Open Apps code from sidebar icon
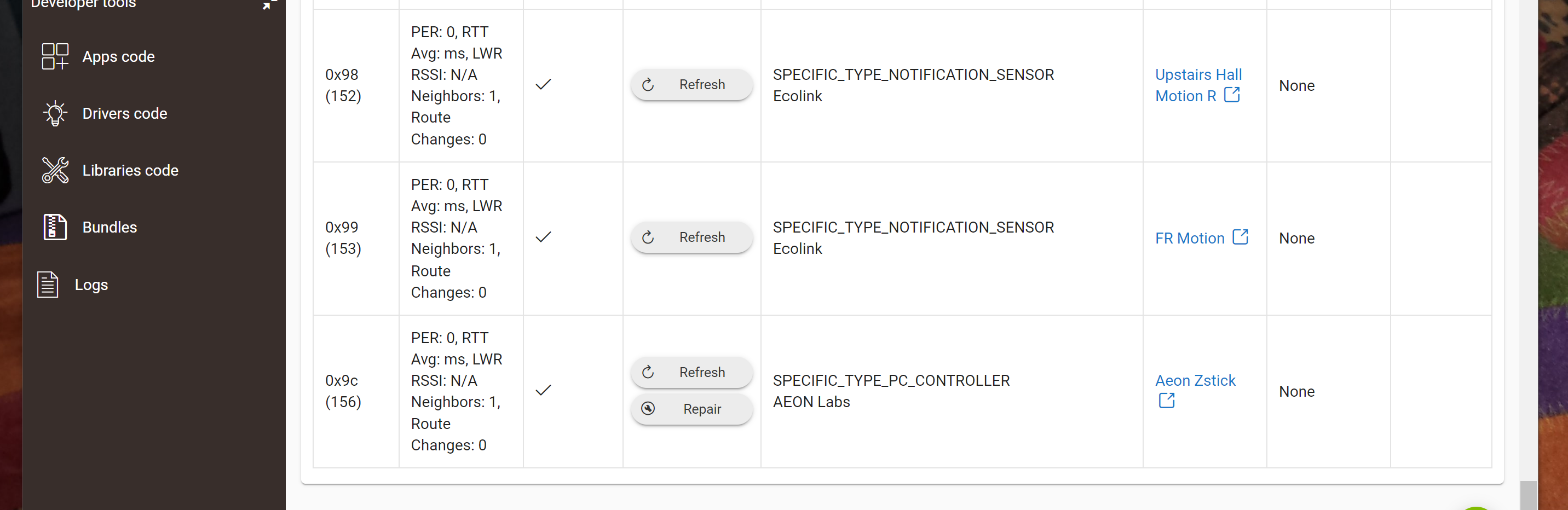 pyautogui.click(x=55, y=56)
